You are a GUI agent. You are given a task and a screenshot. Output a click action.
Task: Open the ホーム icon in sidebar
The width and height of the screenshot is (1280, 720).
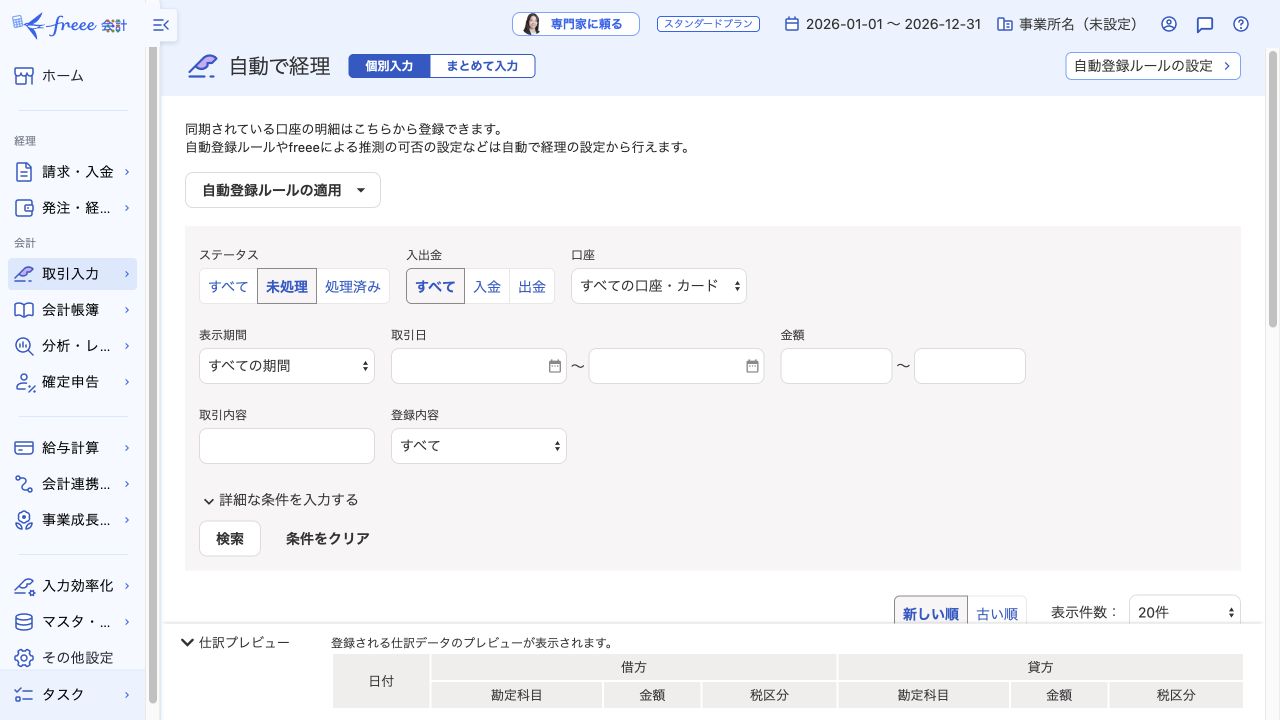pos(25,76)
